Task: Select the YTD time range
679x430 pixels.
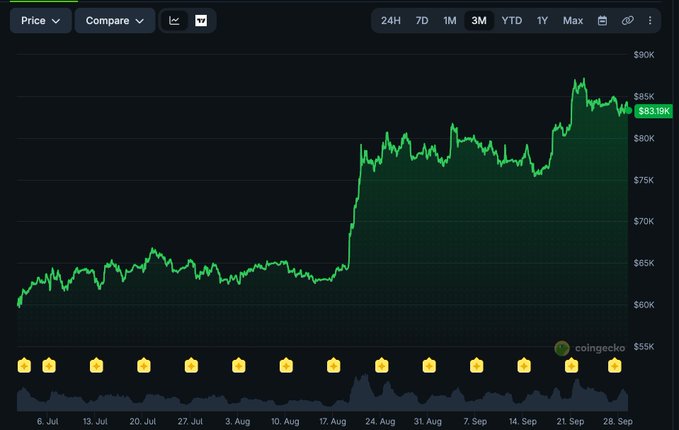Action: click(x=512, y=21)
